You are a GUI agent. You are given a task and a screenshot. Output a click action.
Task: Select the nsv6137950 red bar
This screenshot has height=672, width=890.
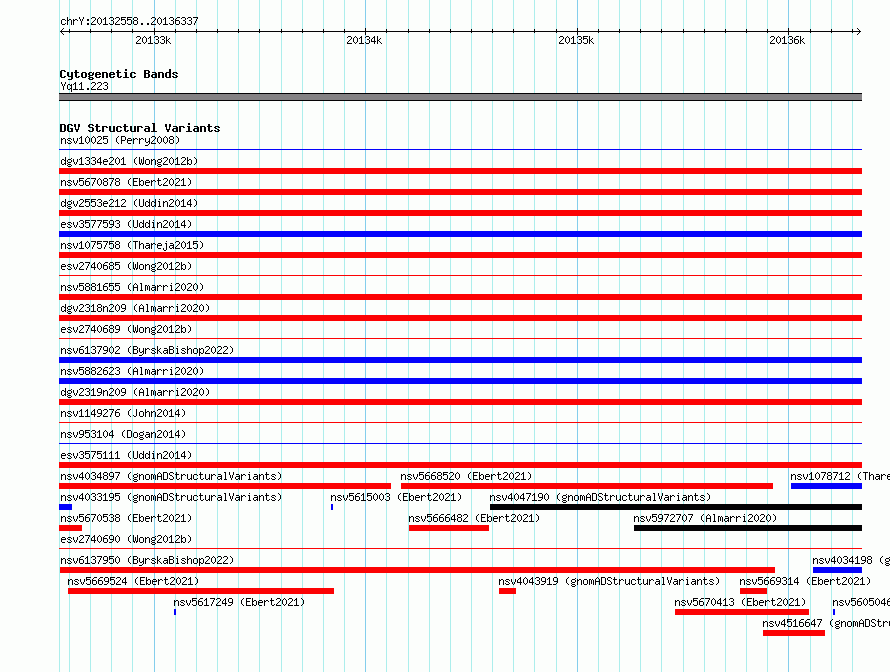click(417, 570)
